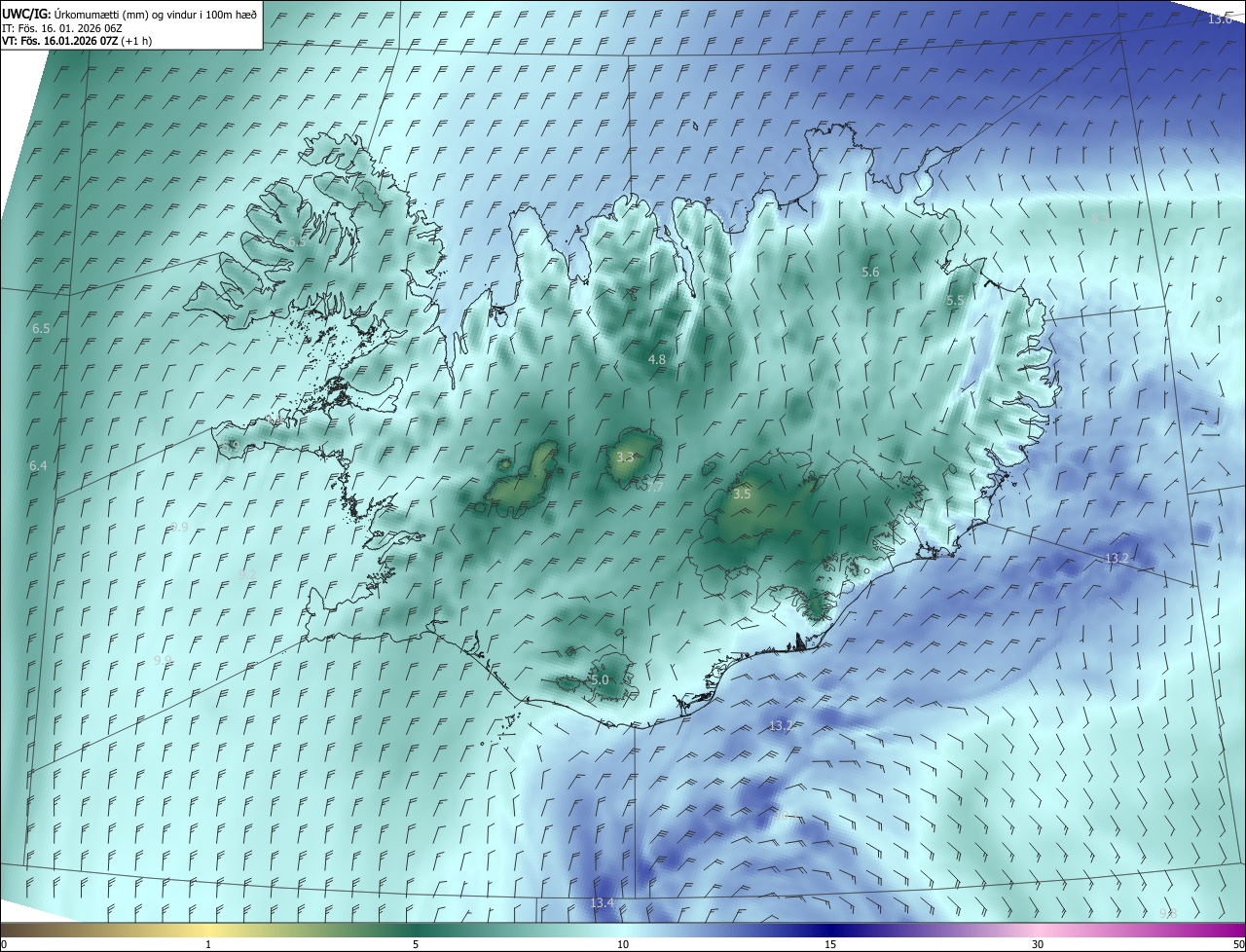
Task: Pick the magenta end of the colorbar
Action: 1227,930
